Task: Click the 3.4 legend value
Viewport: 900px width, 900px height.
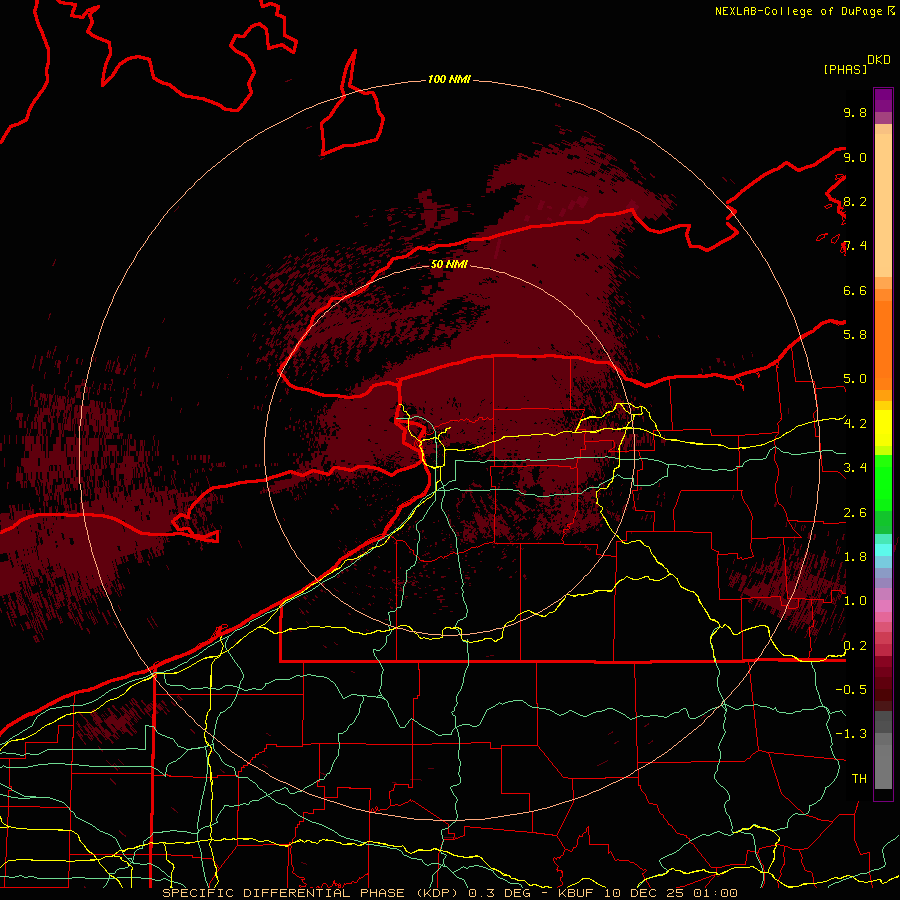Action: tap(855, 468)
